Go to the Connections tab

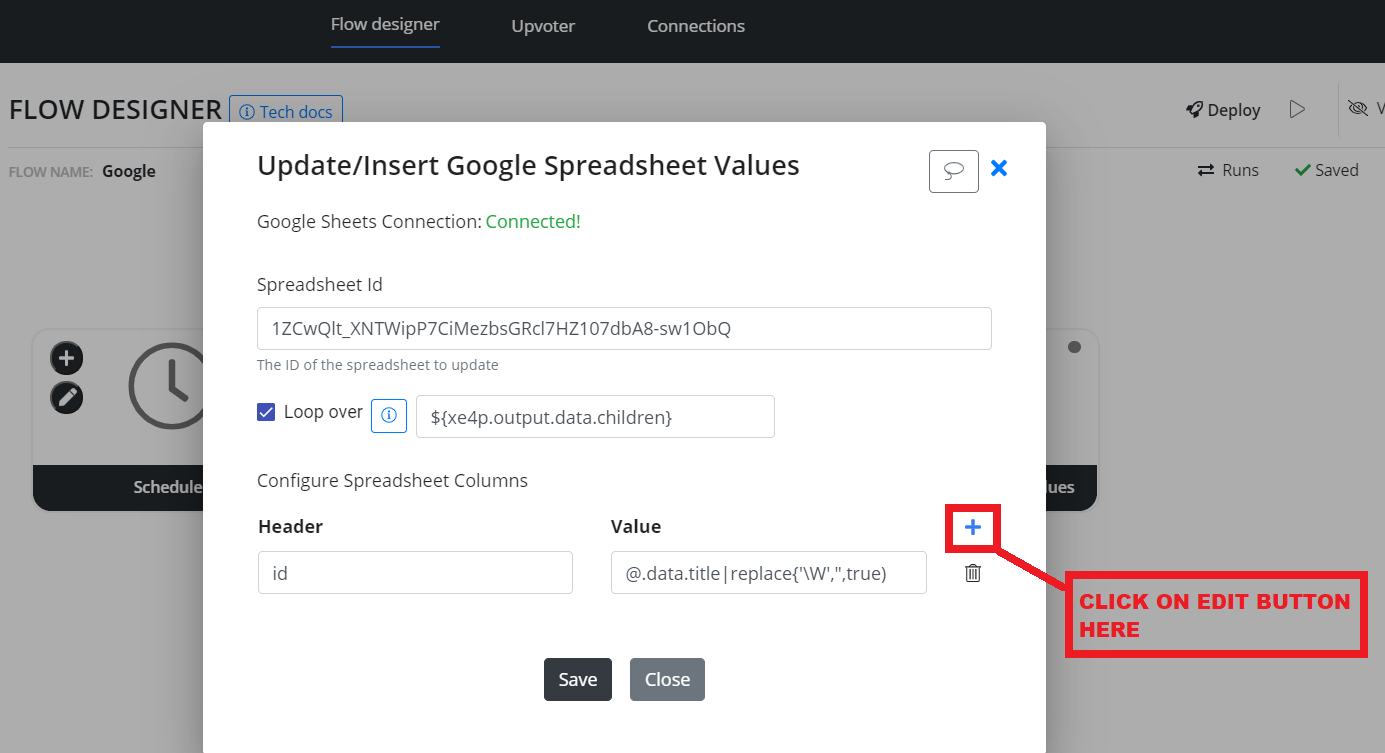click(696, 26)
